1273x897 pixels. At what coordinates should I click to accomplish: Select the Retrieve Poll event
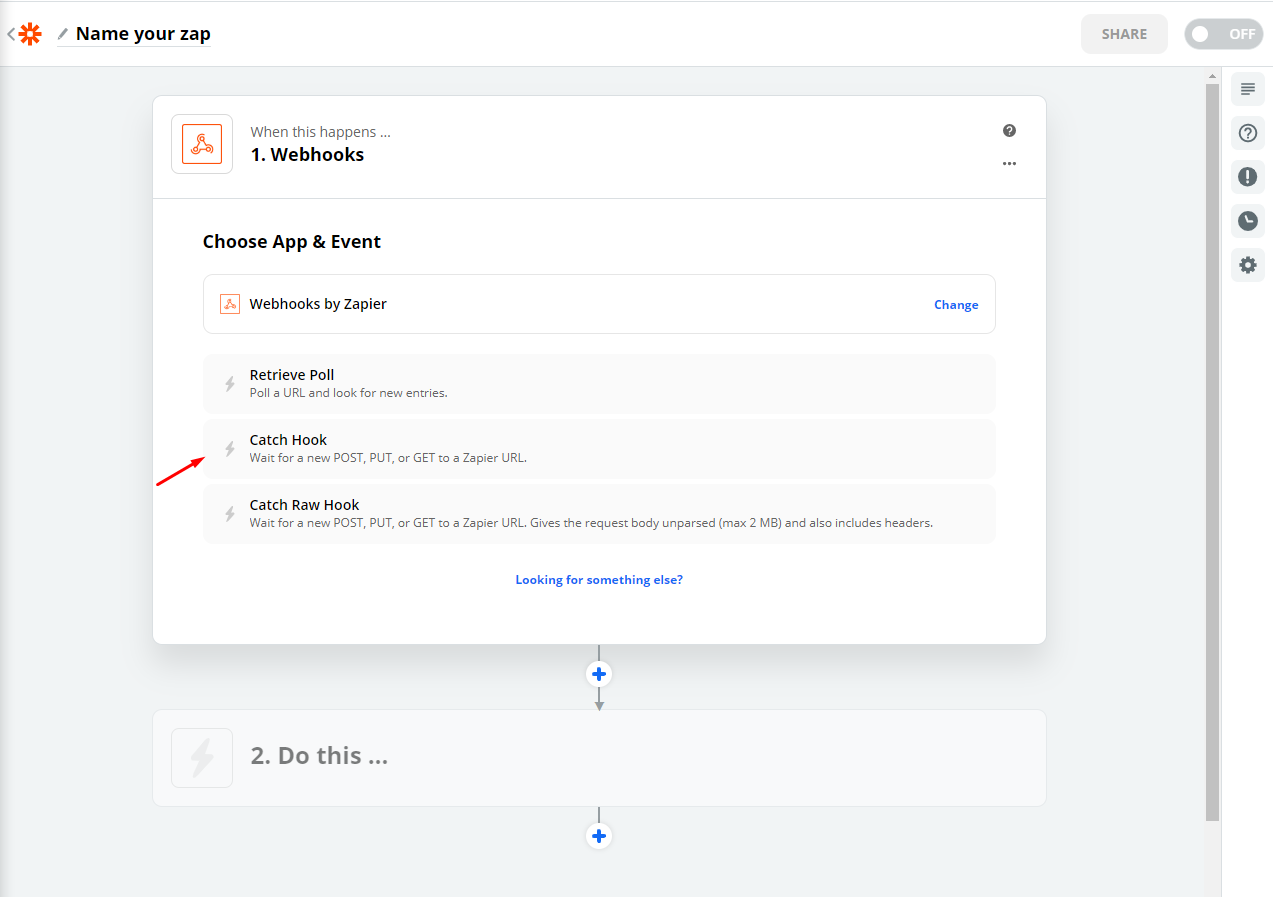(599, 383)
